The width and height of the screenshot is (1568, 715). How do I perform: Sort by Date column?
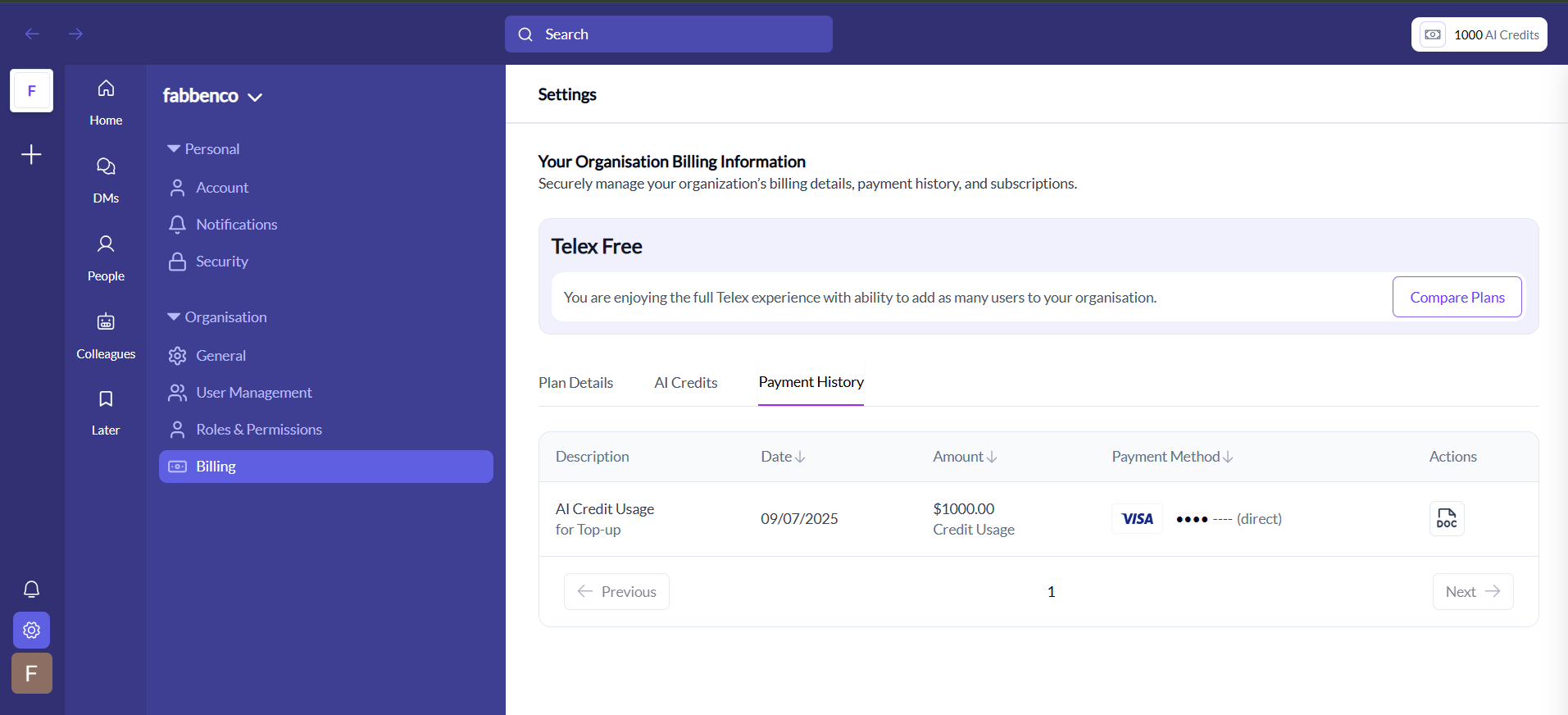783,457
